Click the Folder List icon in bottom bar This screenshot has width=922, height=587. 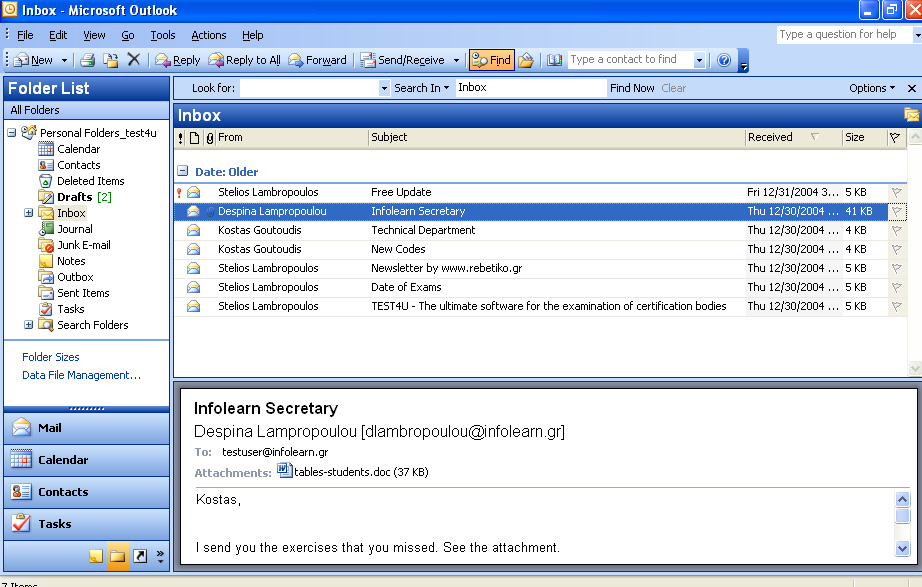coord(118,556)
